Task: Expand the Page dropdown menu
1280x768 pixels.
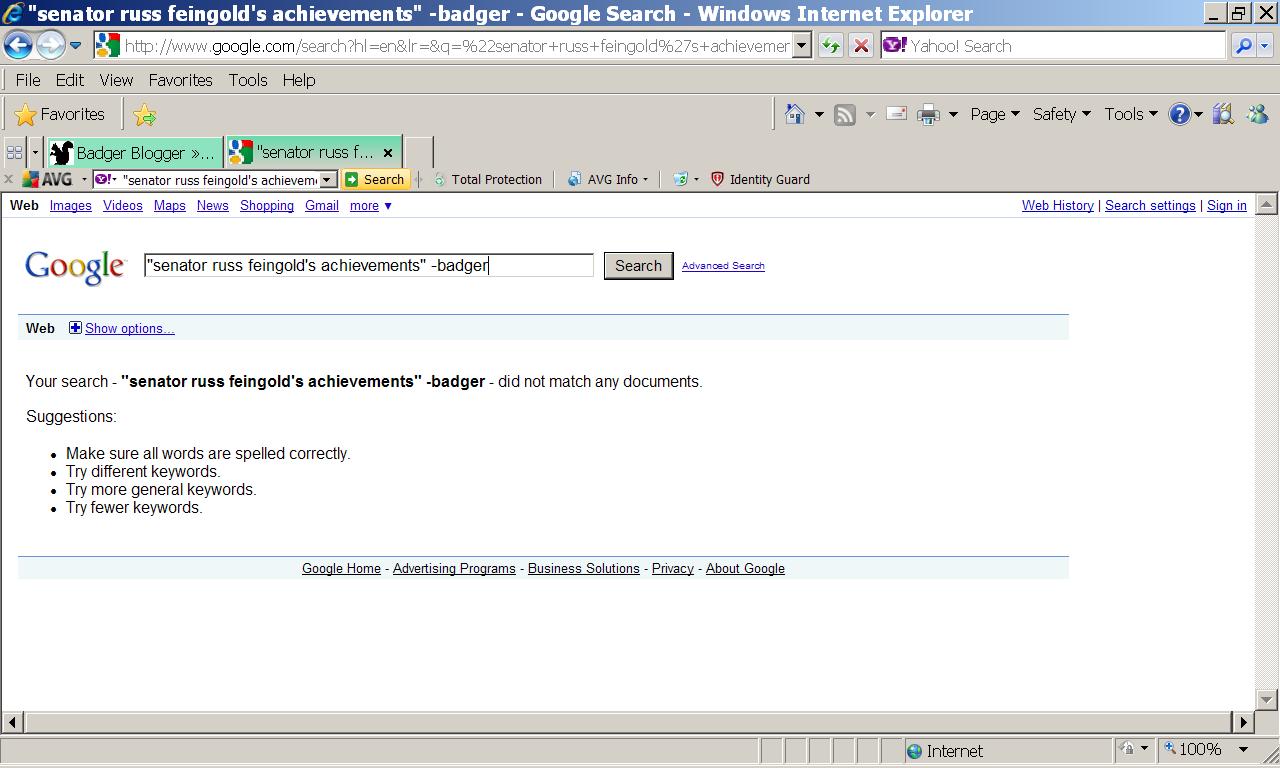Action: pyautogui.click(x=993, y=115)
